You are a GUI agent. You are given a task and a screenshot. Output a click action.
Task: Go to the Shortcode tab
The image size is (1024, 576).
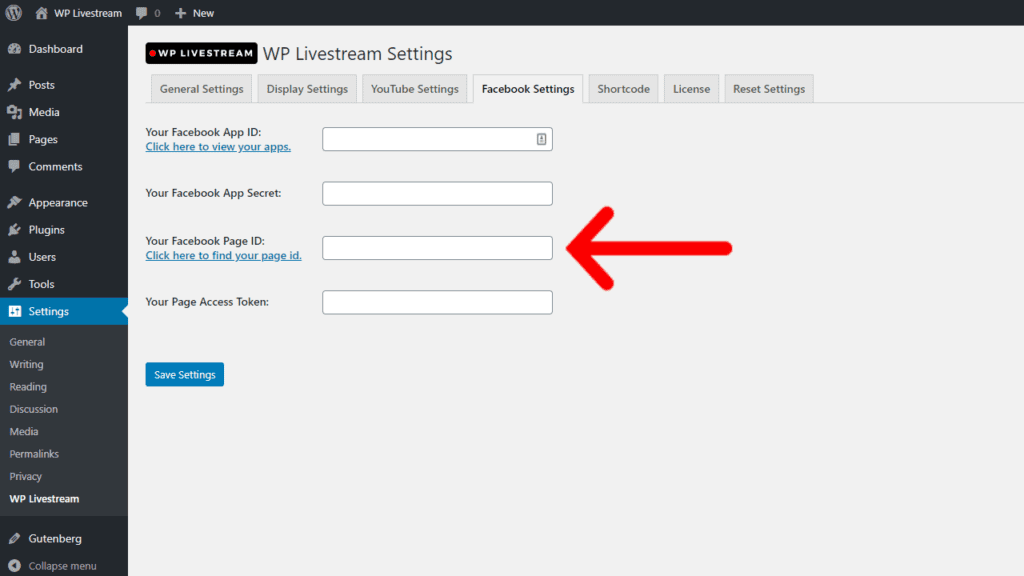tap(623, 89)
